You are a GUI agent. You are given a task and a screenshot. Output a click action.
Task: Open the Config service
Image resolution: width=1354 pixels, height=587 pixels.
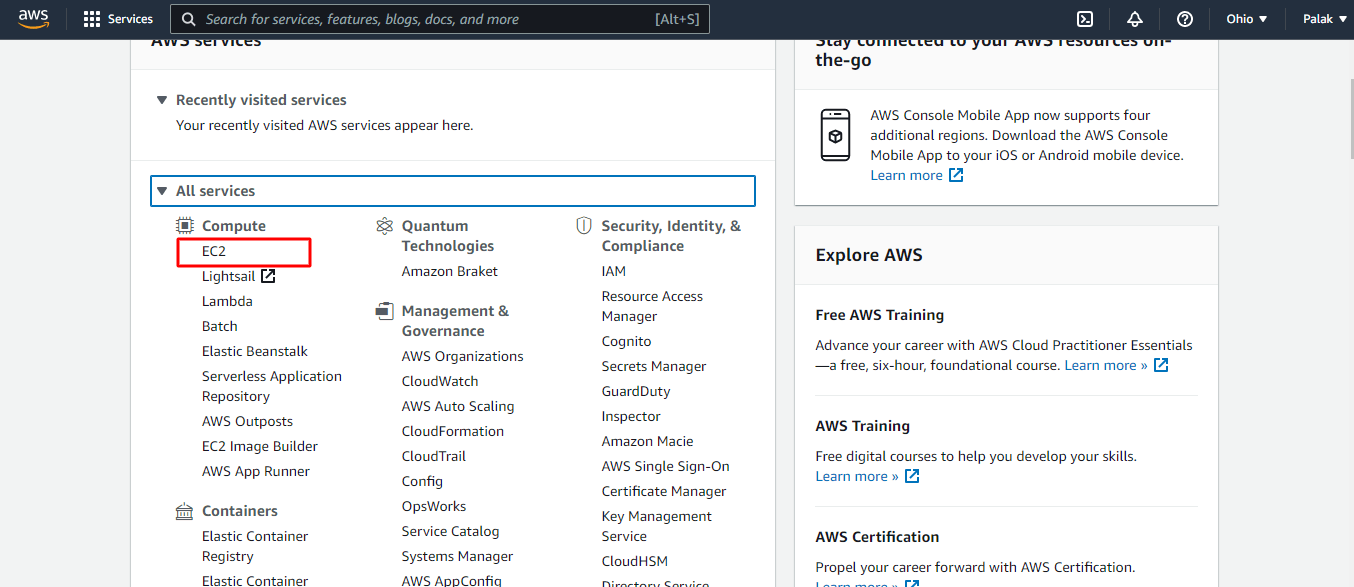(x=422, y=481)
